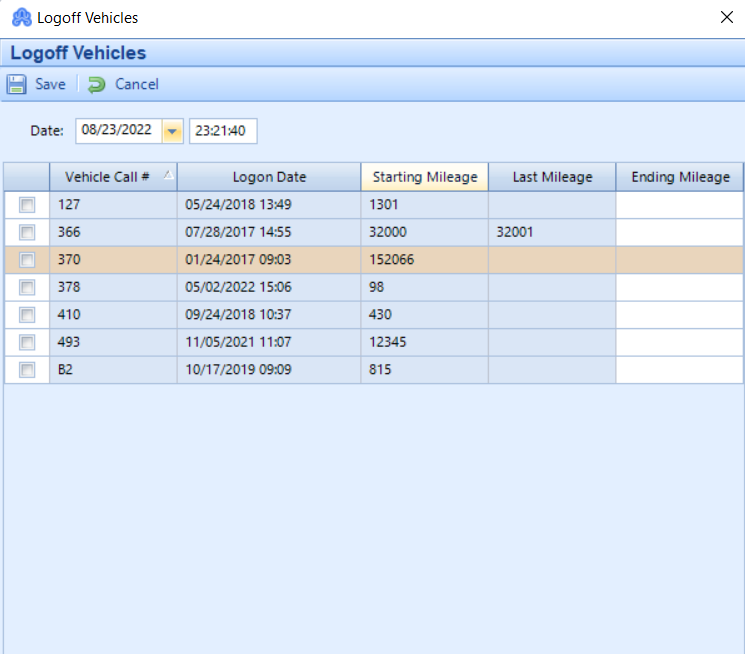The width and height of the screenshot is (745, 654).
Task: Check the box for vehicle 410
Action: point(27,315)
